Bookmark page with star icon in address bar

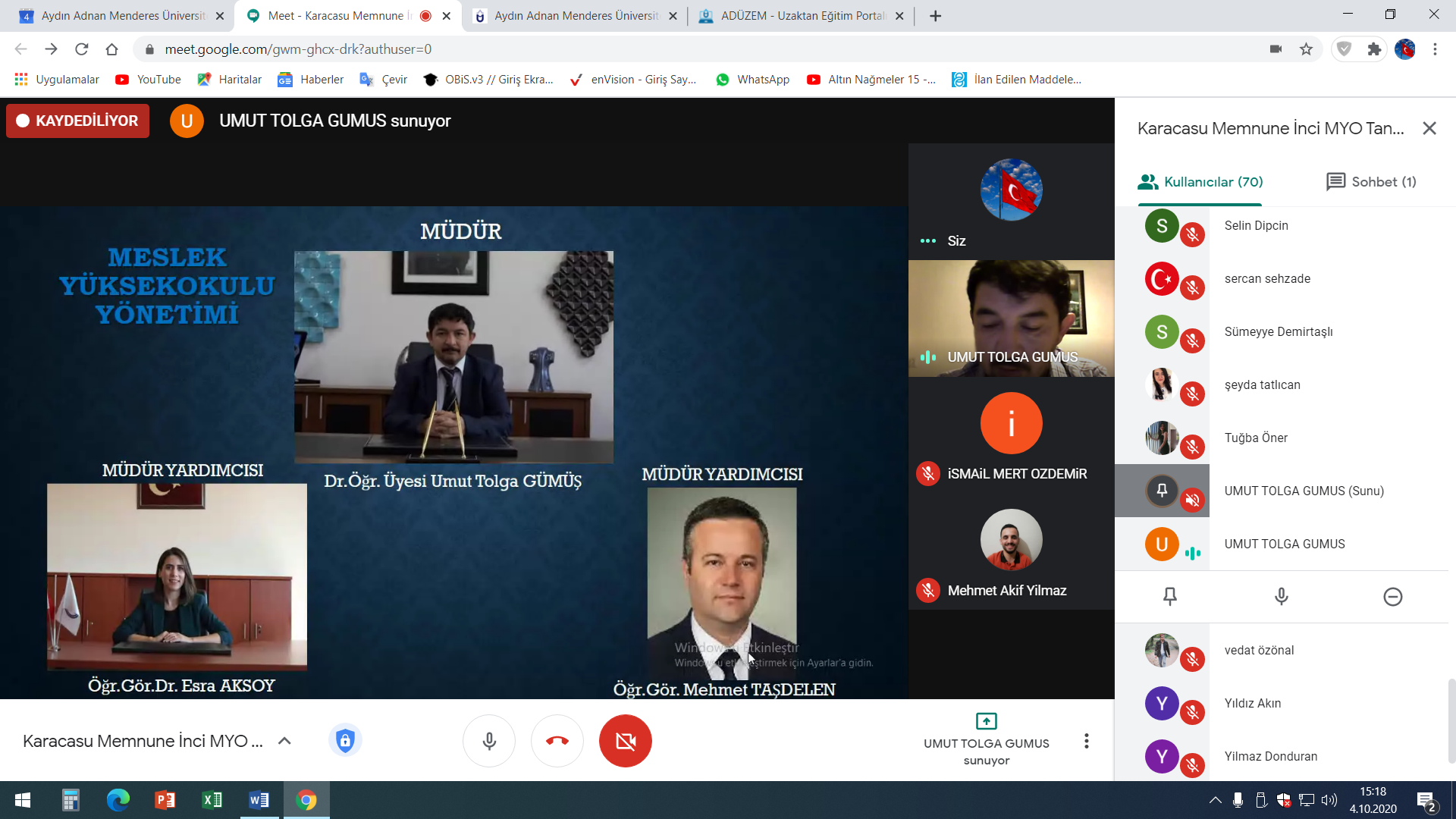click(x=1306, y=49)
